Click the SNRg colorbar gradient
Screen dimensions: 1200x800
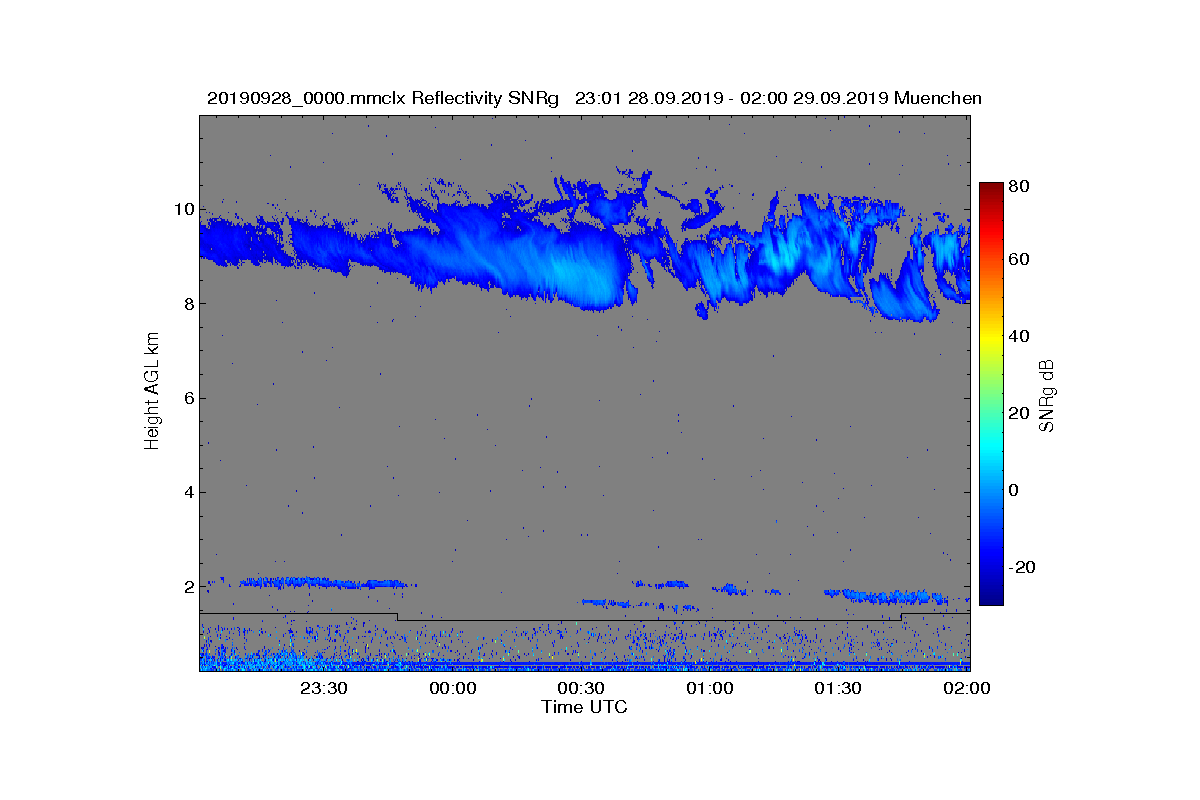(x=991, y=394)
